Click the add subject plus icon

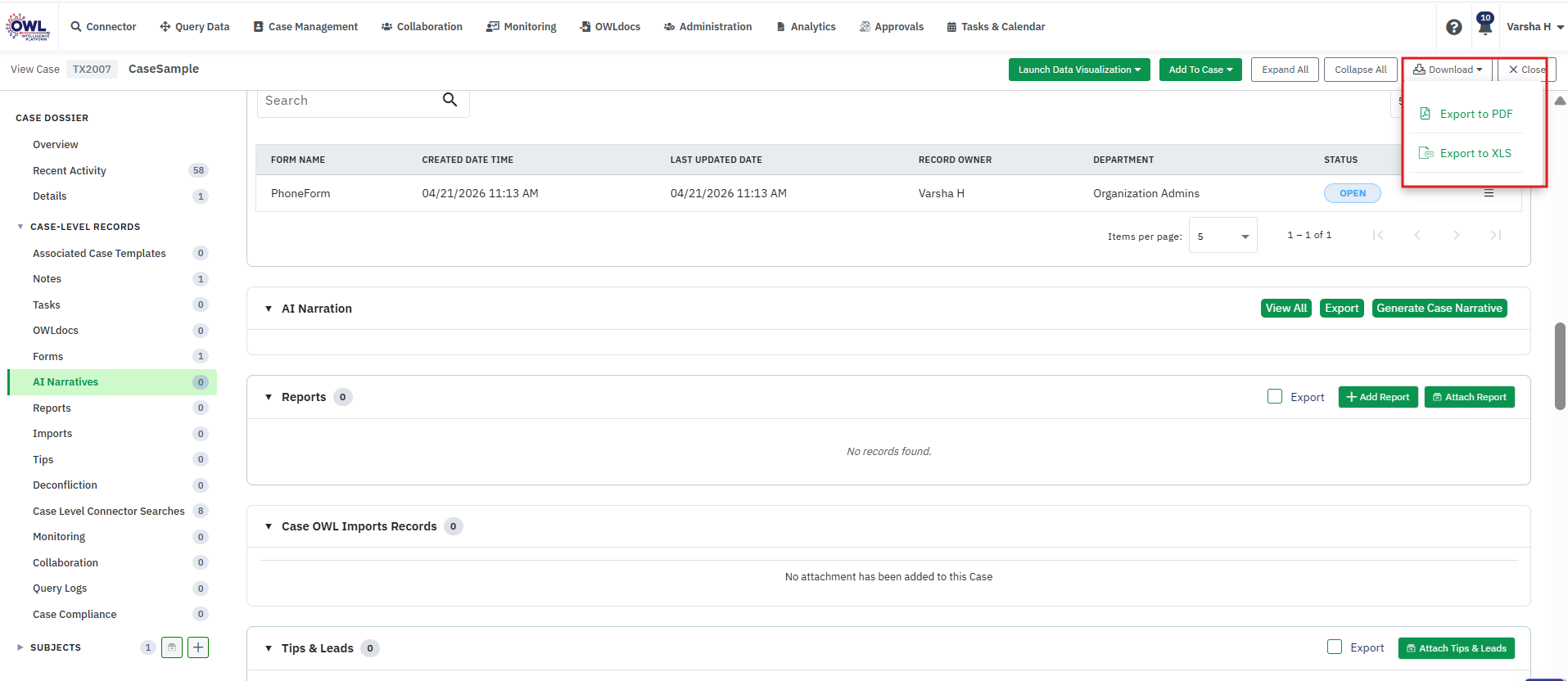pyautogui.click(x=198, y=647)
